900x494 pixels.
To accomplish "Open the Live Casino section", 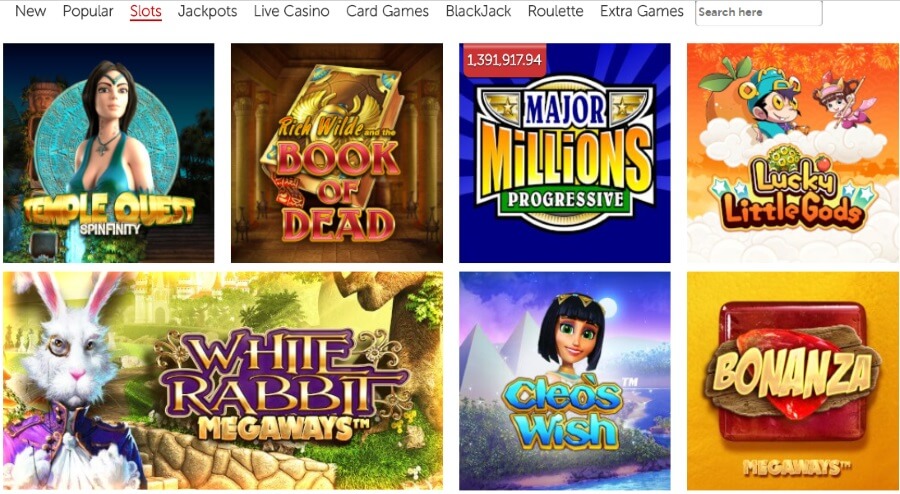I will 292,11.
